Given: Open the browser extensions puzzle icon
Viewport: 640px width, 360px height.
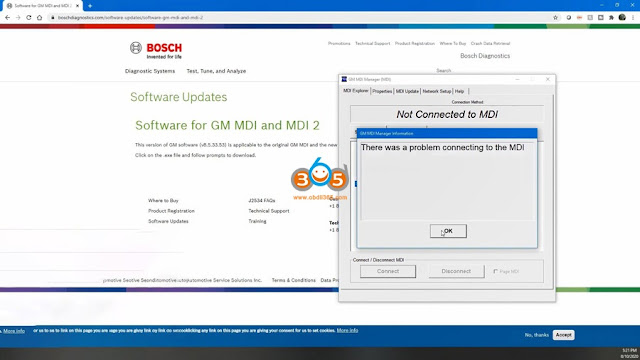Looking at the screenshot, I should [x=611, y=18].
